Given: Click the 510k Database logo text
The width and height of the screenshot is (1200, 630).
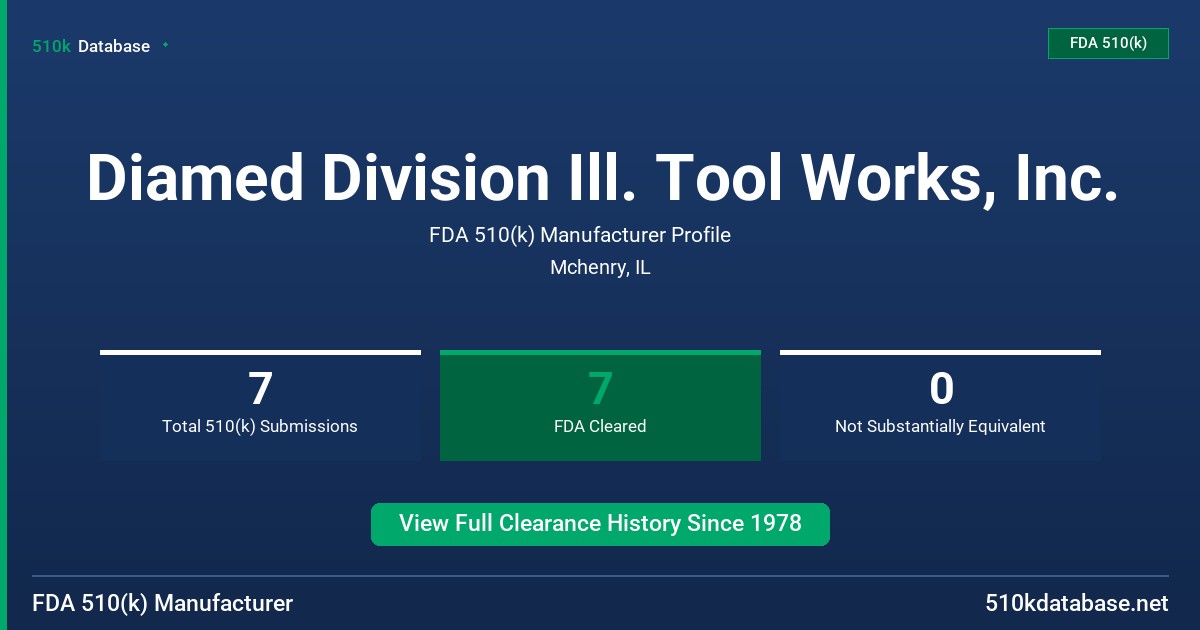Looking at the screenshot, I should click(91, 46).
